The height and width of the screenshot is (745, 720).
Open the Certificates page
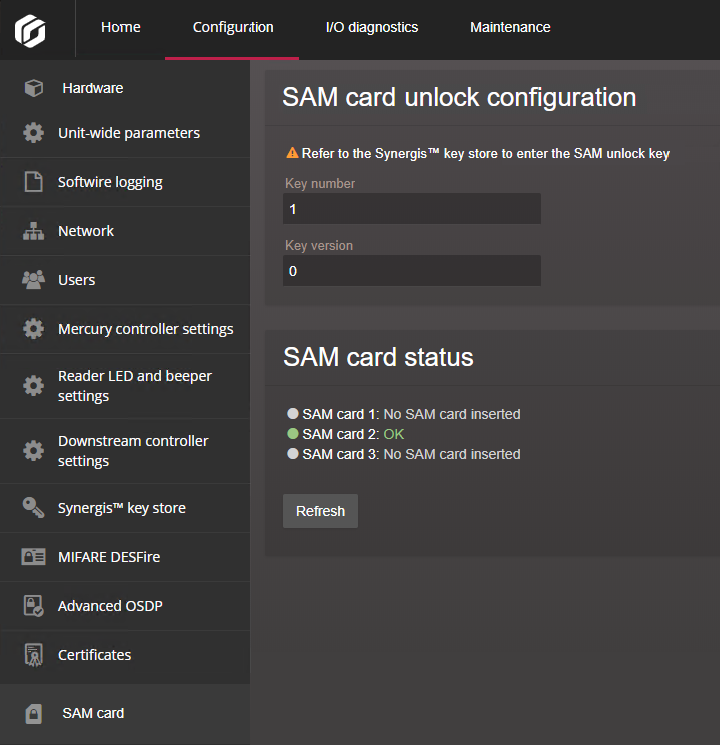pyautogui.click(x=125, y=655)
